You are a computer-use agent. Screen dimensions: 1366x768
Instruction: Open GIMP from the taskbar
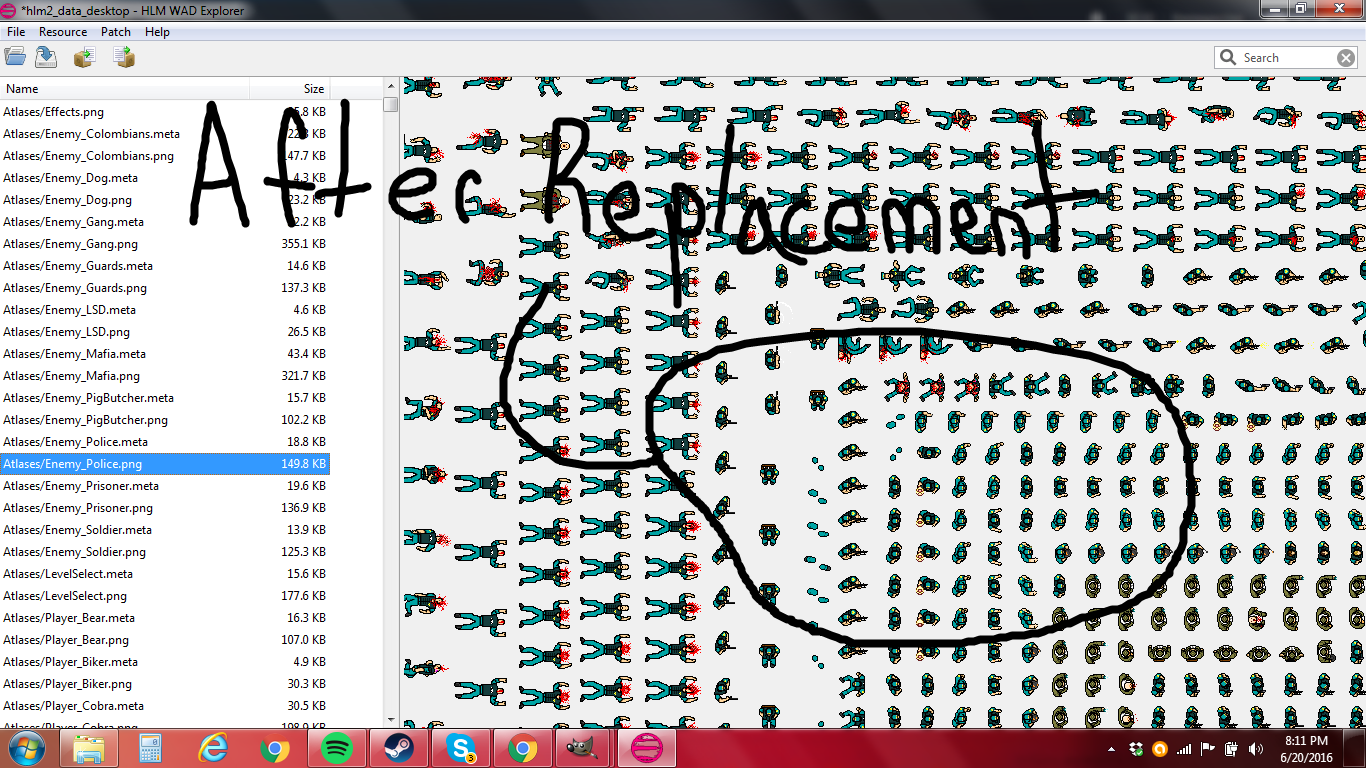coord(585,748)
